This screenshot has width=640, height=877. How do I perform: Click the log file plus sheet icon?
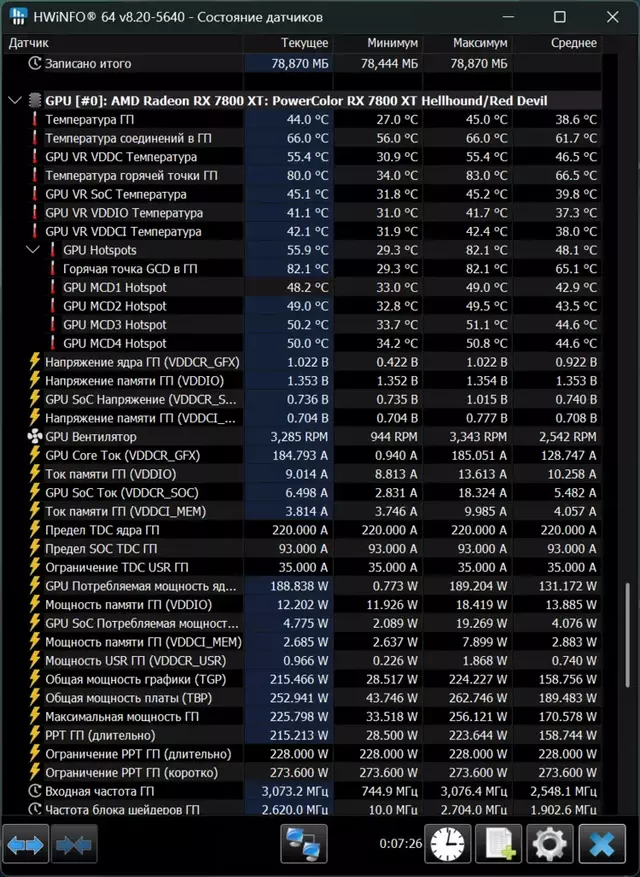point(499,845)
